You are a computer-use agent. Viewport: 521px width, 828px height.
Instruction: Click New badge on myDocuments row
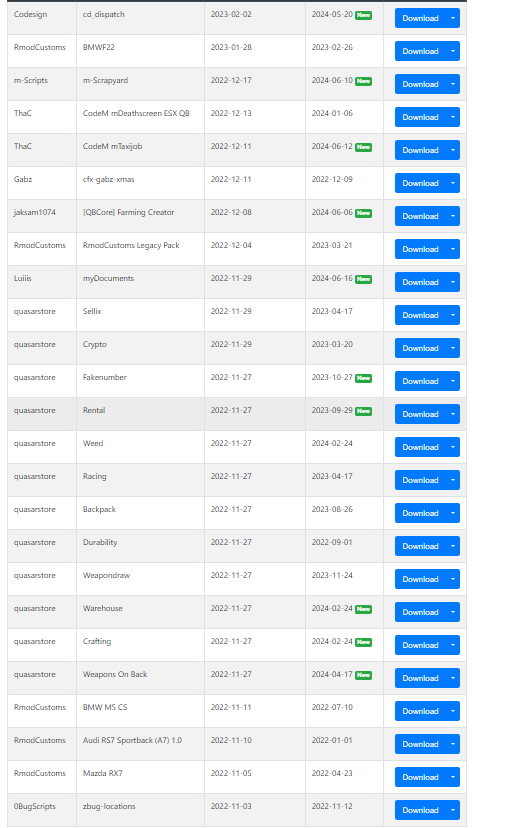click(363, 279)
